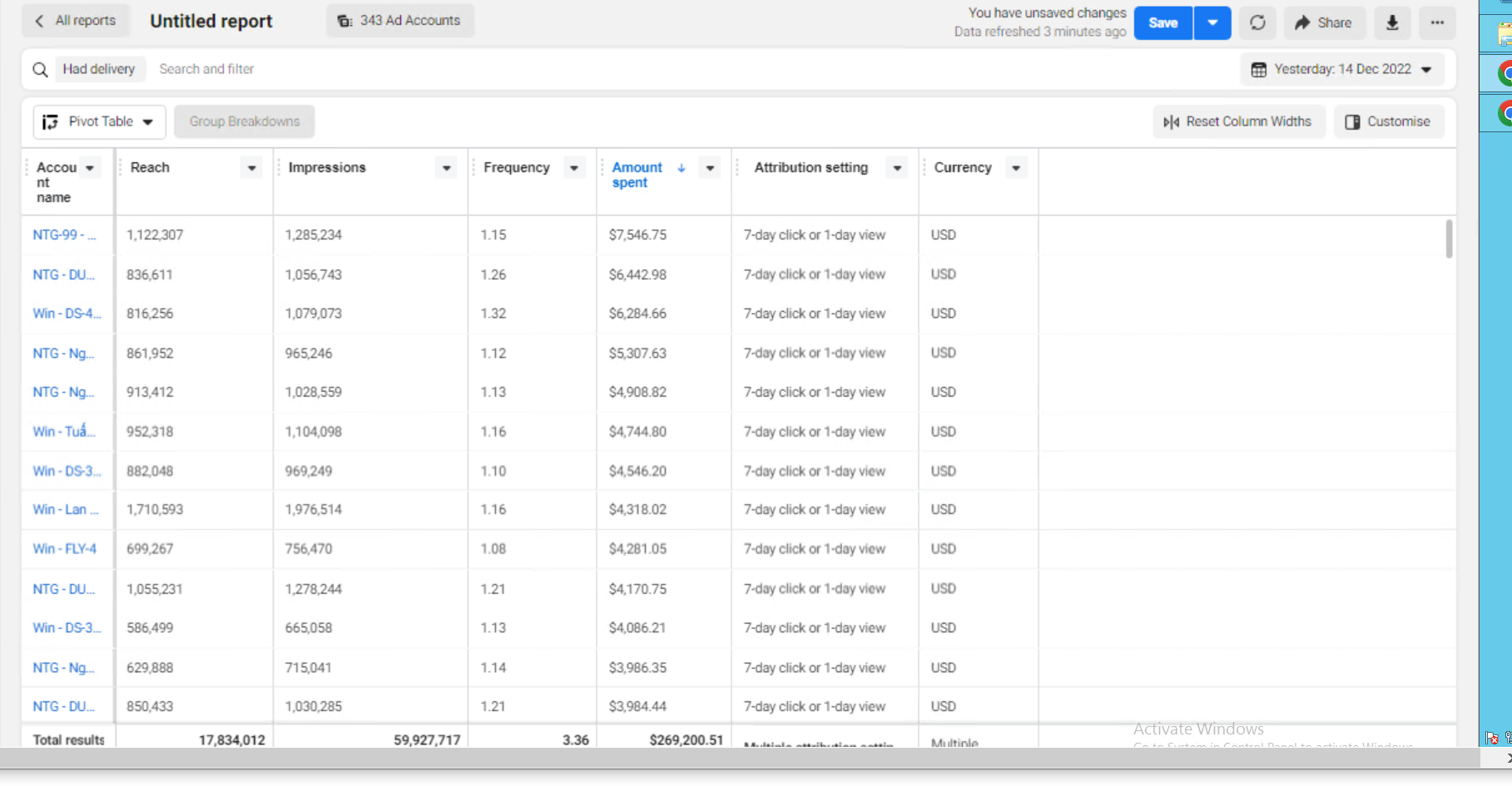Expand the Save options dropdown arrow

point(1212,22)
